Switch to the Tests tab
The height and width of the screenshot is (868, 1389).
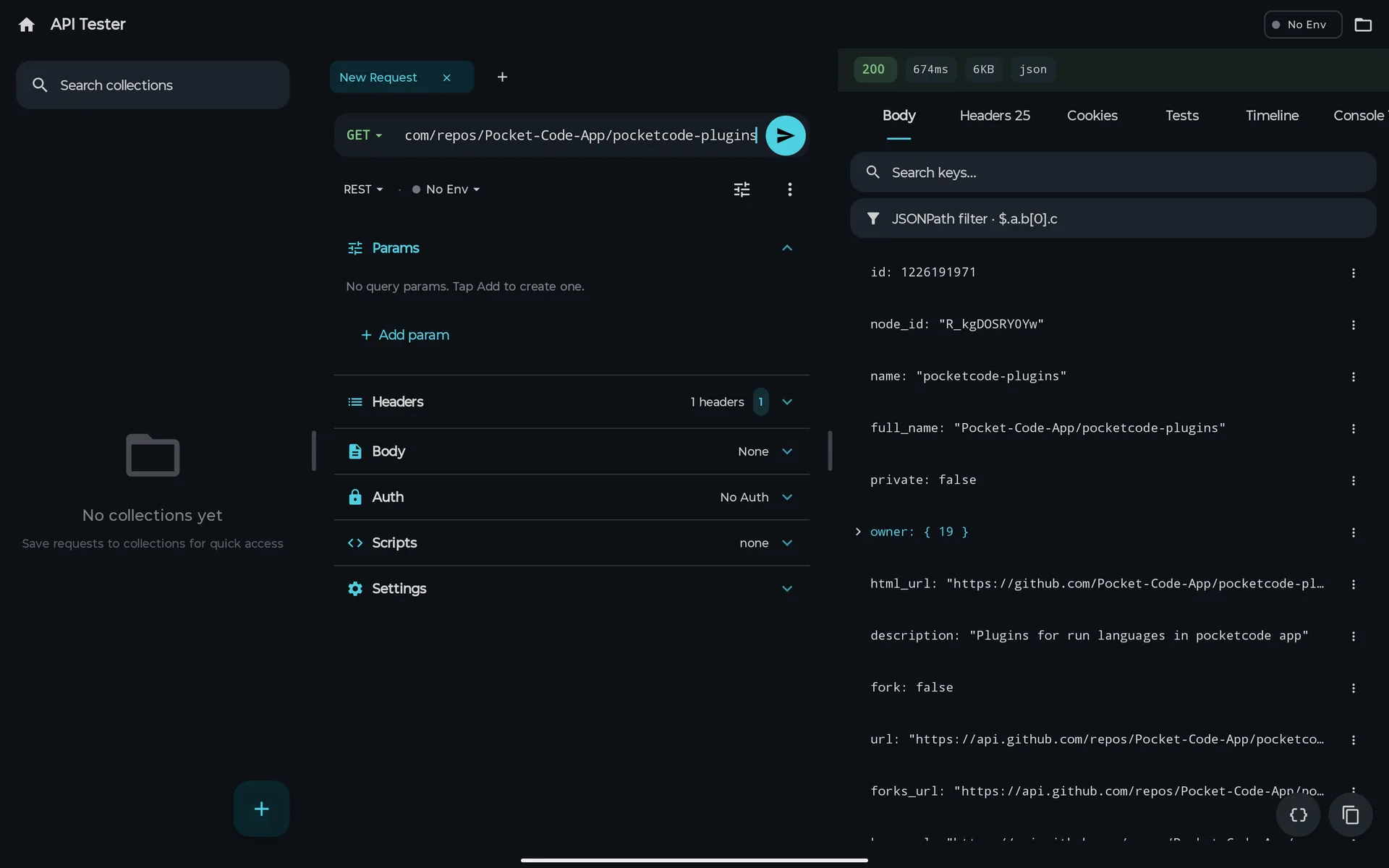coord(1182,116)
